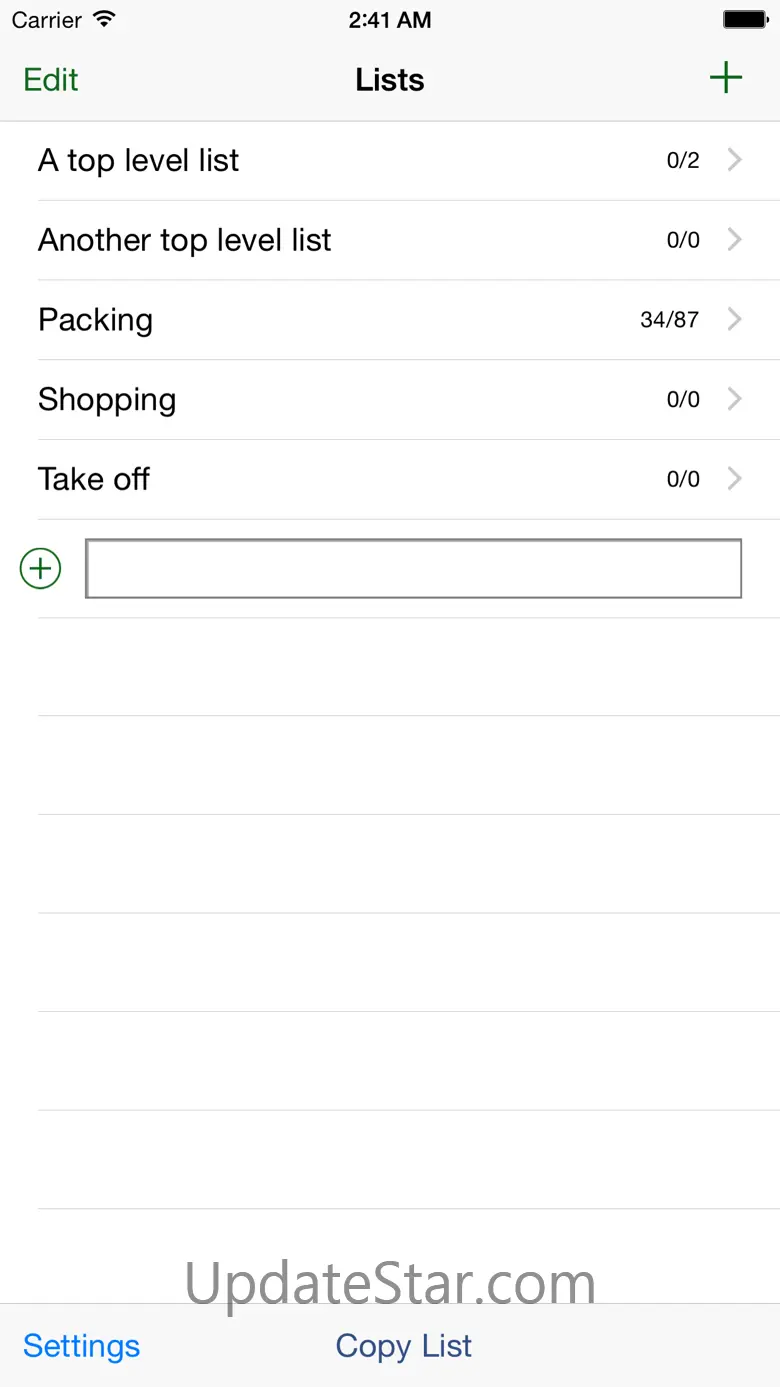Expand the Take off list chevron
This screenshot has width=780, height=1387.
(735, 479)
